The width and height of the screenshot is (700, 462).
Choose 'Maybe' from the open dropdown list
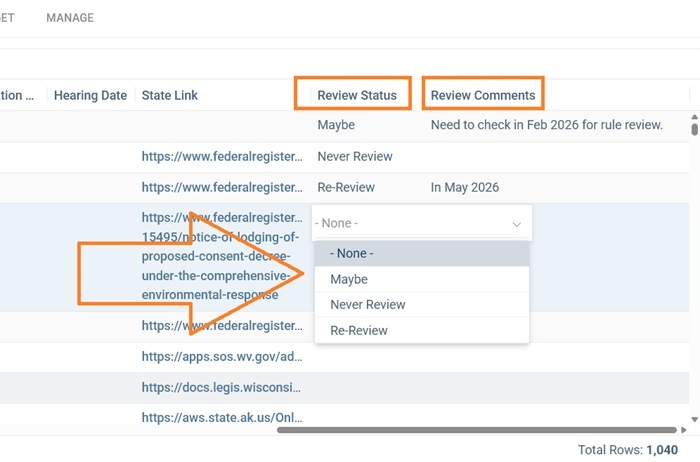pyautogui.click(x=349, y=280)
